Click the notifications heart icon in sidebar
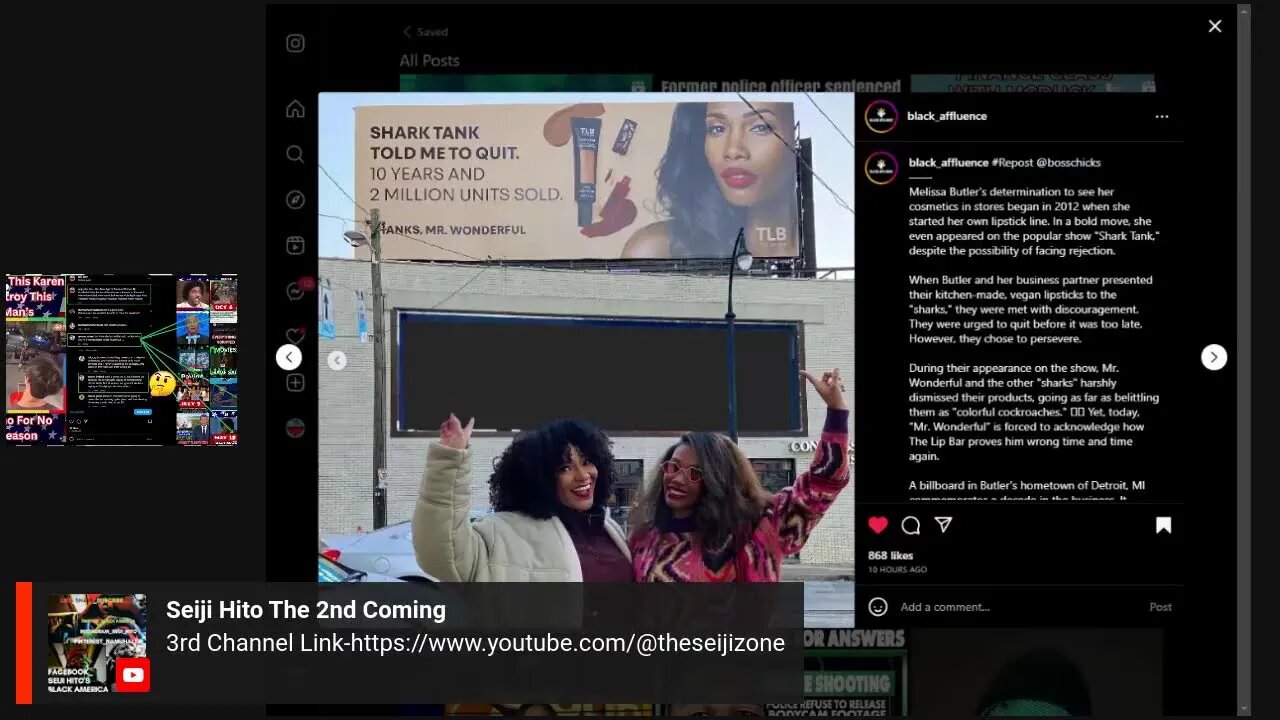Image resolution: width=1280 pixels, height=720 pixels. [295, 337]
